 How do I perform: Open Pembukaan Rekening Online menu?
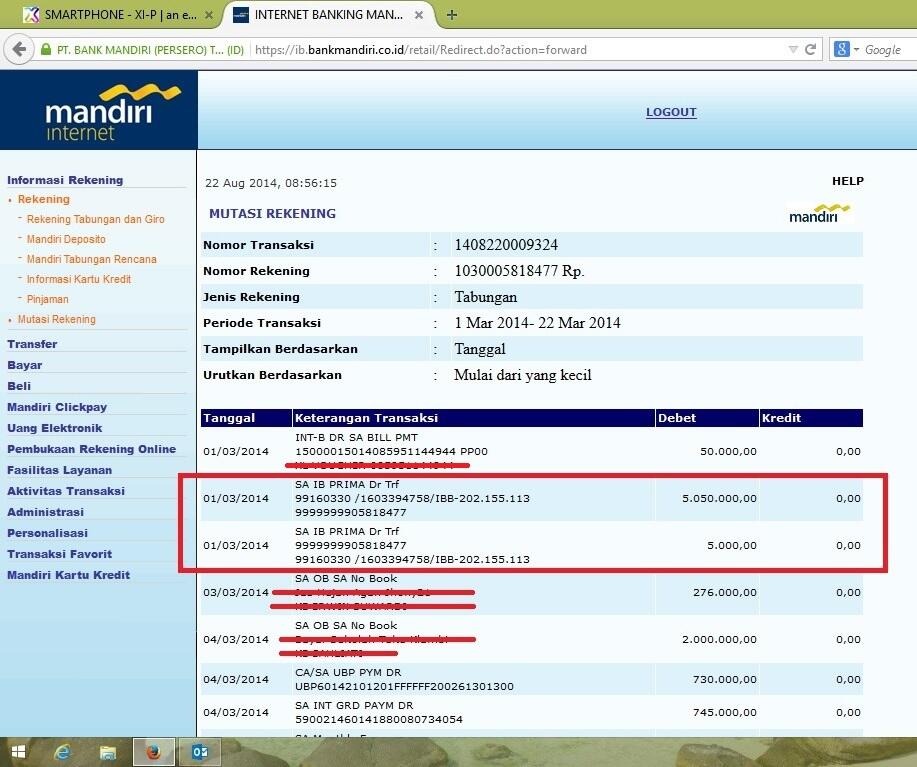click(x=91, y=449)
